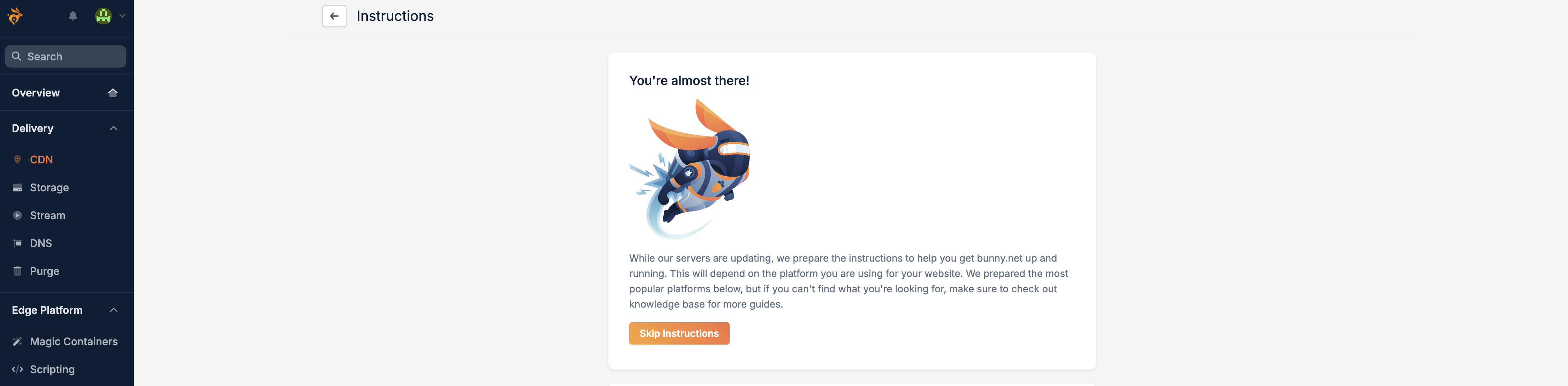Screen dimensions: 1568x386
Task: Click the user avatar icon
Action: 104,16
